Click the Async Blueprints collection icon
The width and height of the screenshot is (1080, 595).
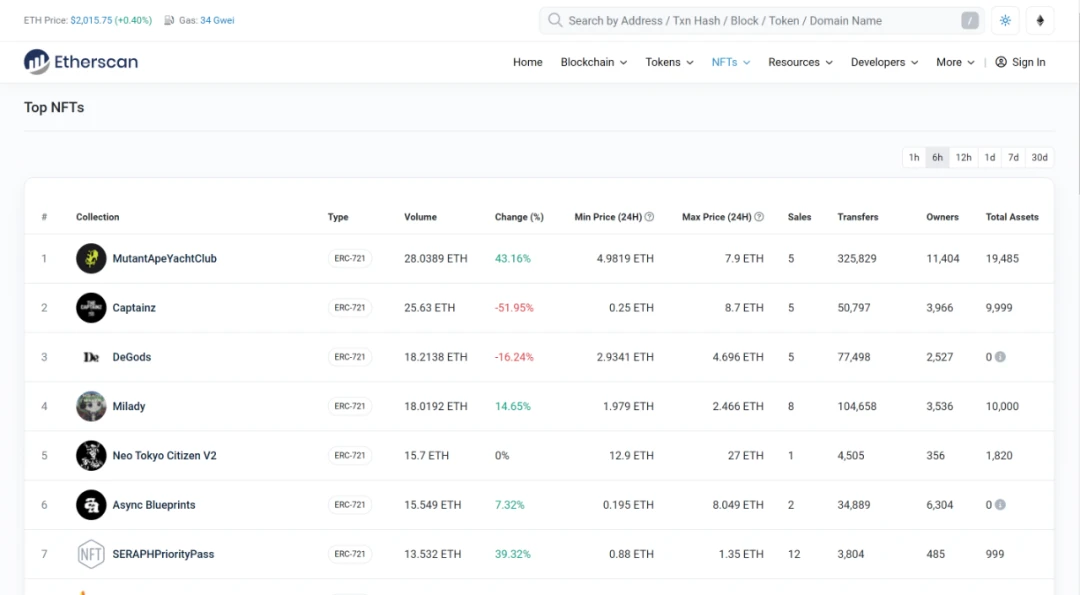[x=91, y=505]
